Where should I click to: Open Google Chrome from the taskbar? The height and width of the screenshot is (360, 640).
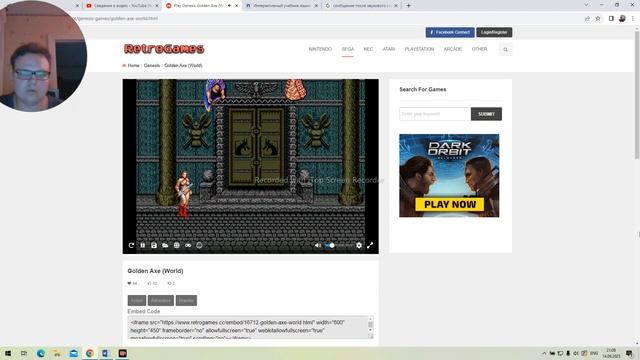point(90,353)
